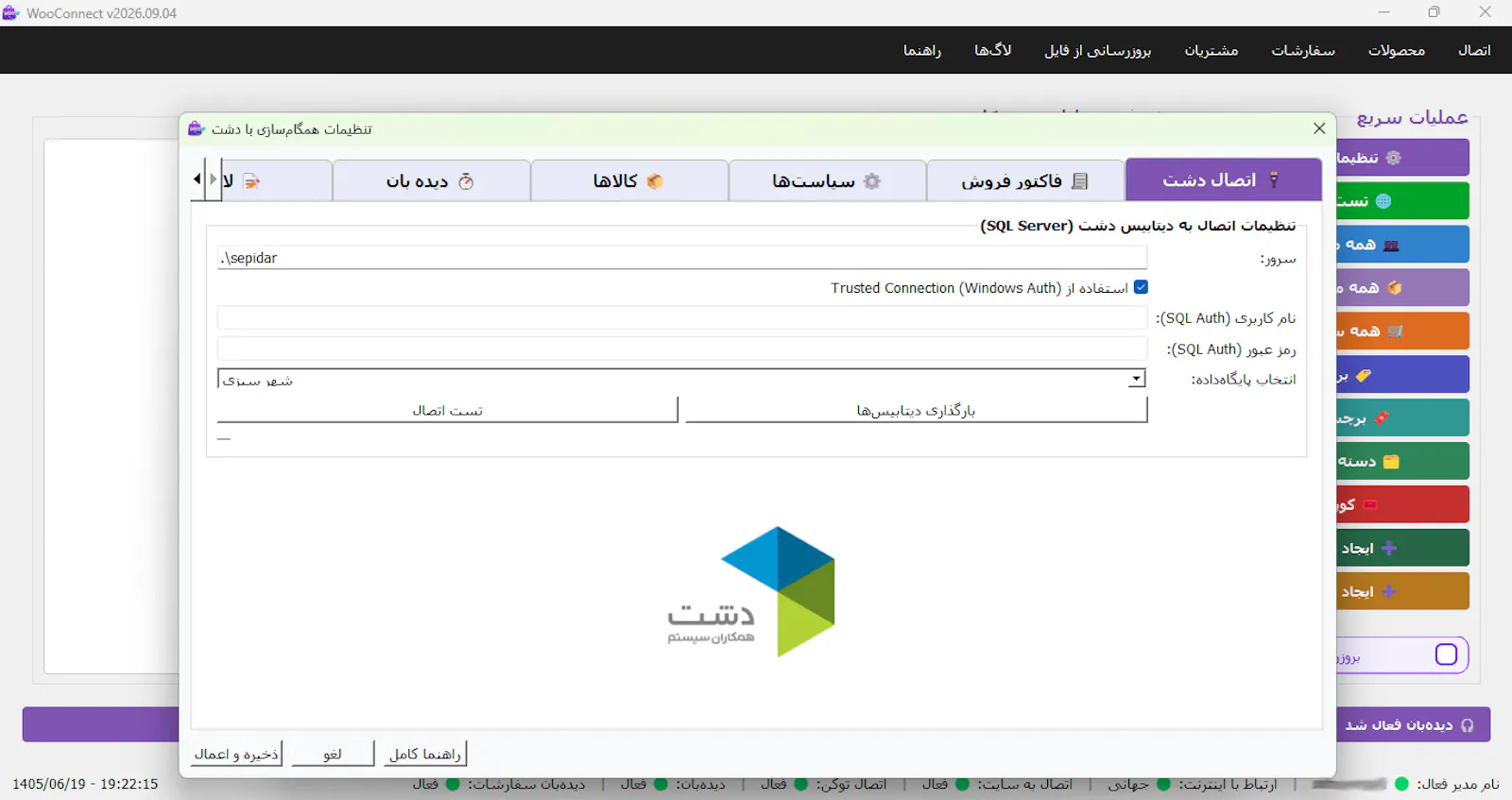Viewport: 1512px width, 800px height.
Task: Click the folder icon on green دسته button
Action: pyautogui.click(x=1391, y=462)
